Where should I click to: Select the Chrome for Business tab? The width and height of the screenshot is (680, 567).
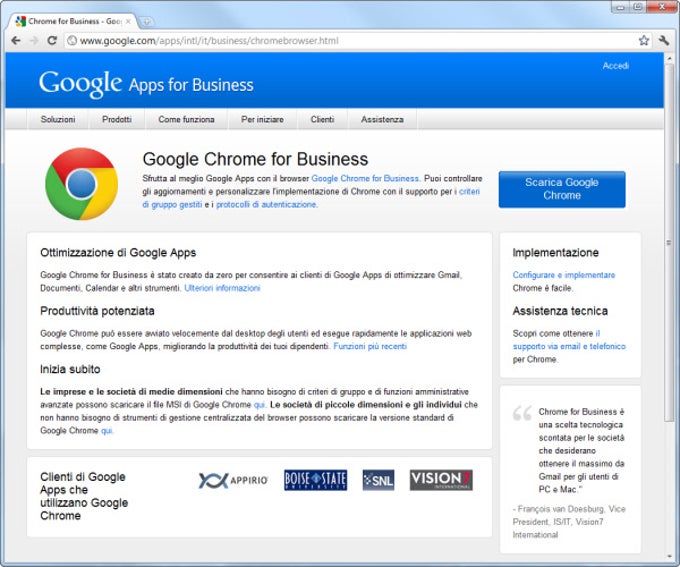(73, 21)
